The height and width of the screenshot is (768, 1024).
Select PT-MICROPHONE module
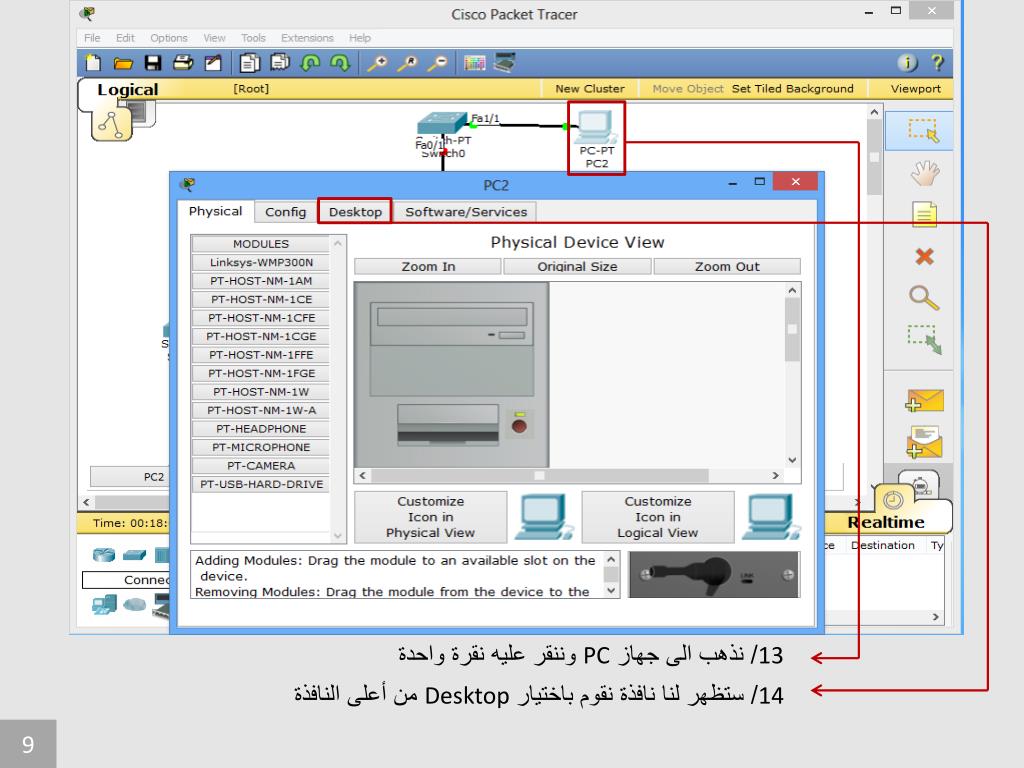pyautogui.click(x=261, y=447)
